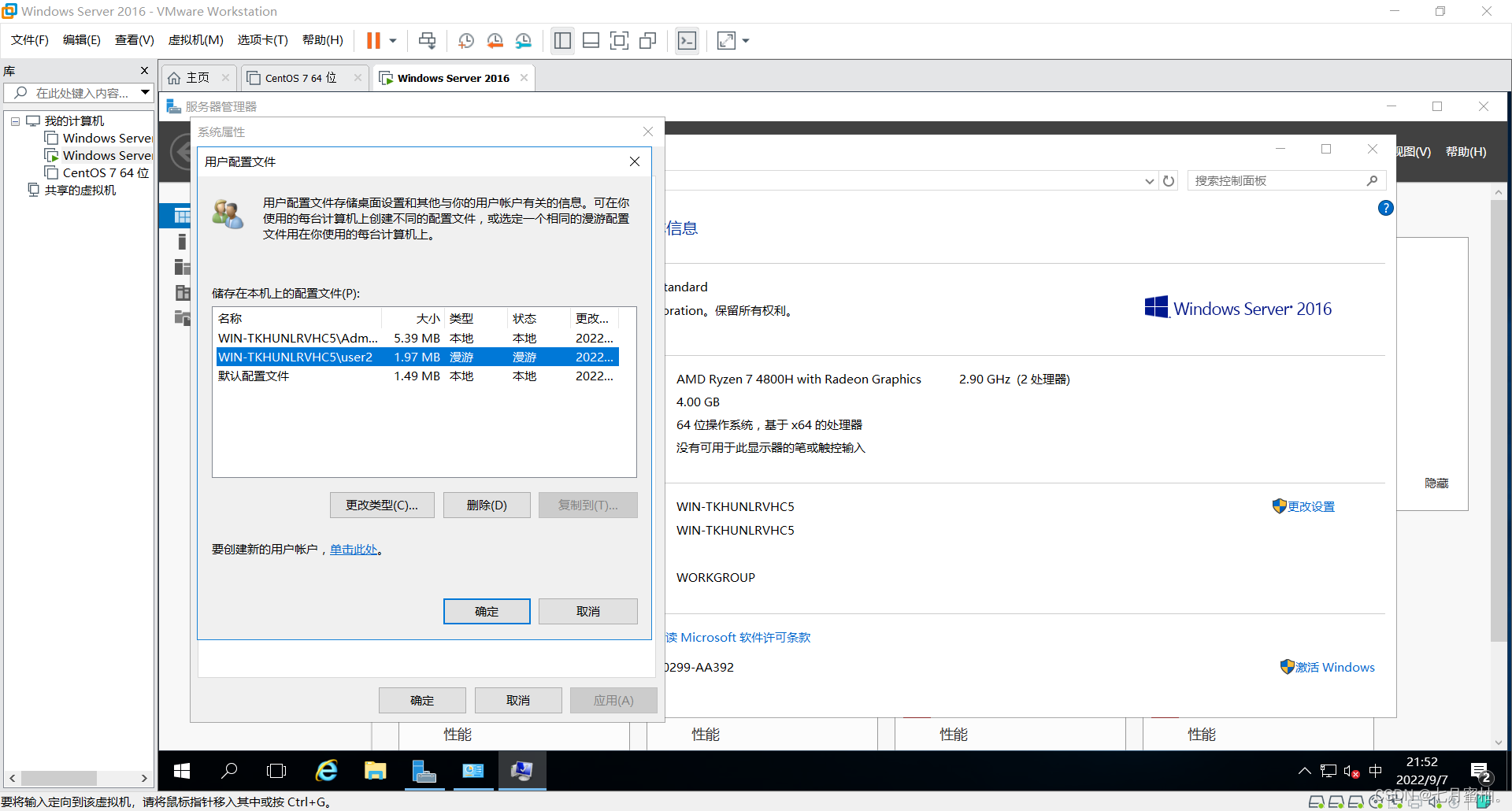Switch to the CentOS 7 64 位 tab

click(300, 78)
